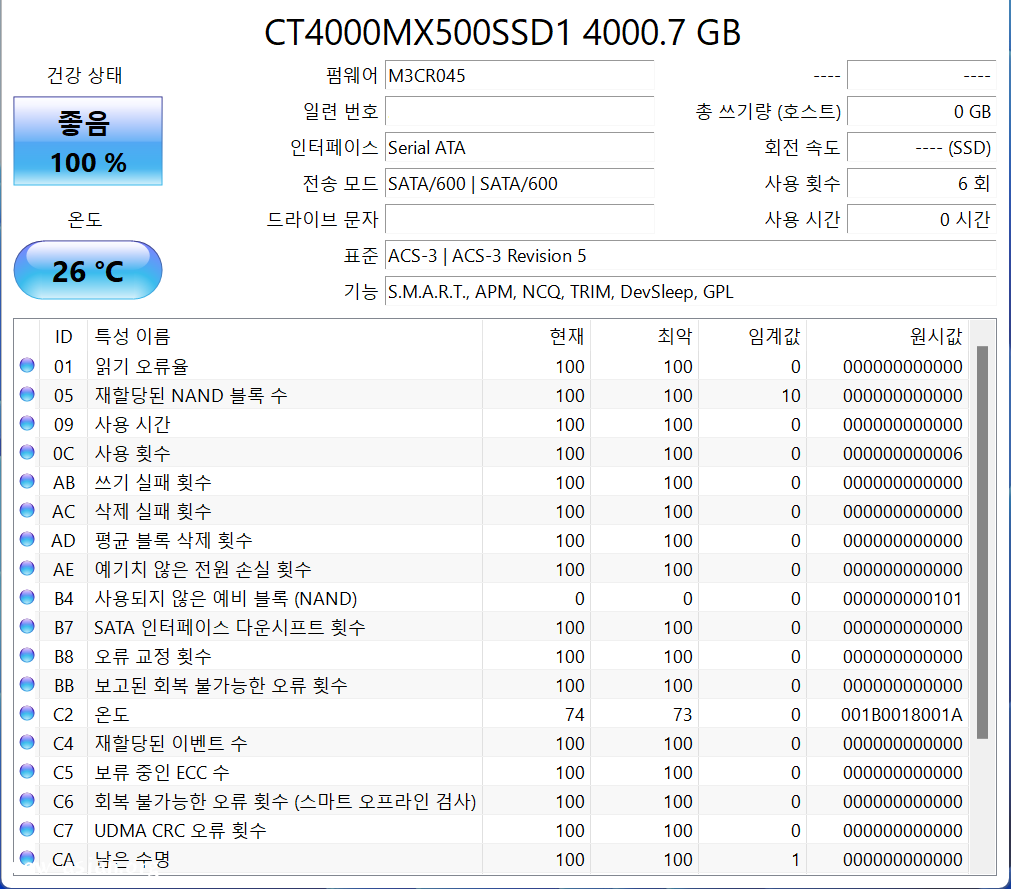Select the 삭제 실패 횟수 row
Screen dimensions: 1011x889
click(x=491, y=511)
